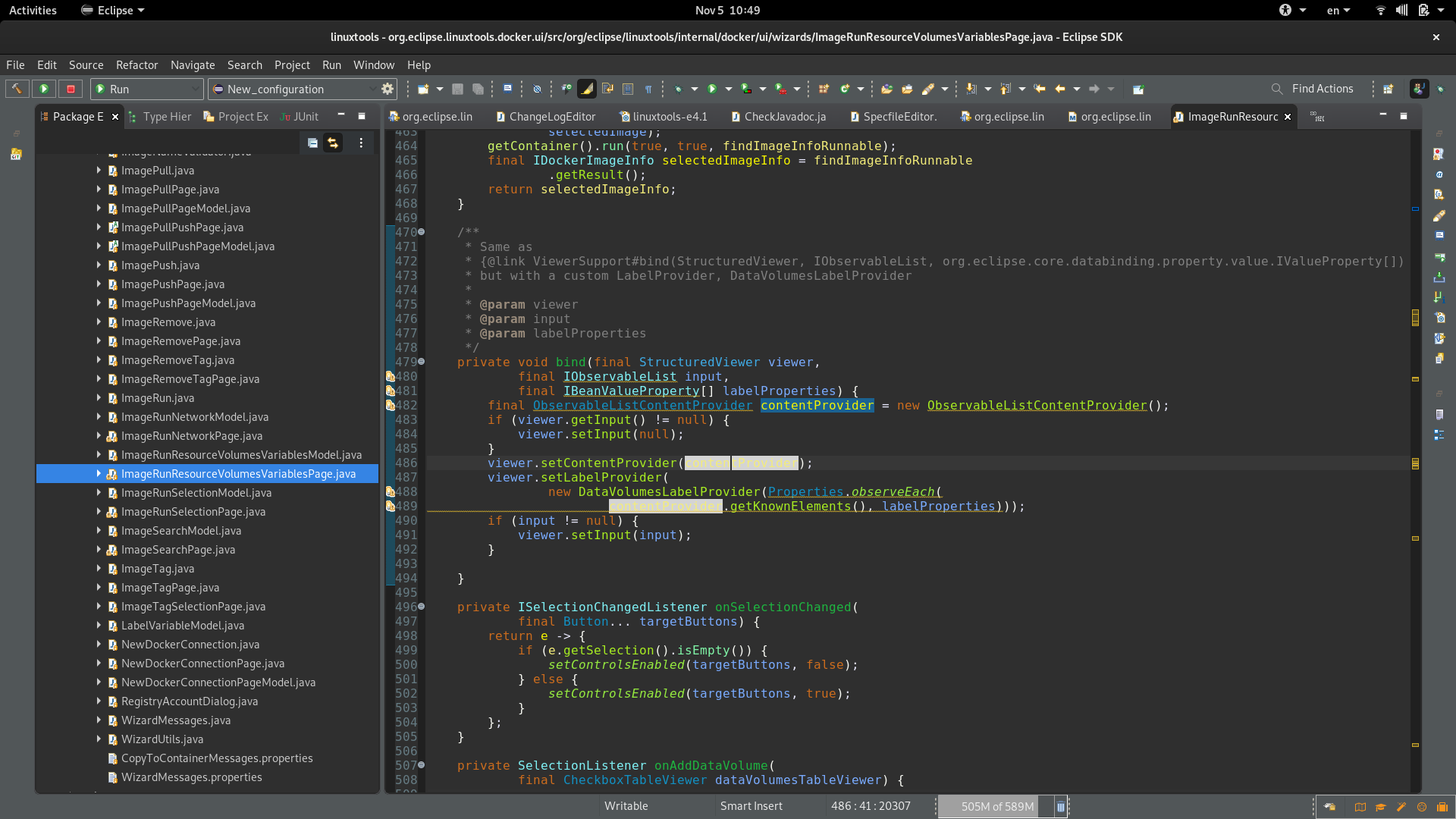Toggle Link with Editor in Package Explorer
Screen dimensions: 1456x819
333,143
